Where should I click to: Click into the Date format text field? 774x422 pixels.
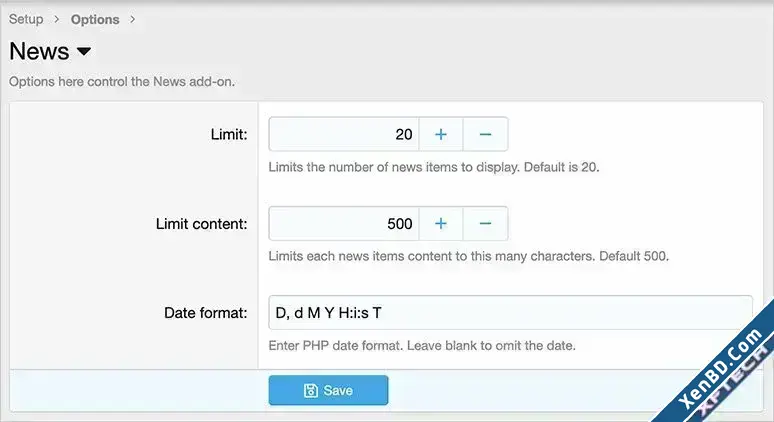pyautogui.click(x=510, y=312)
